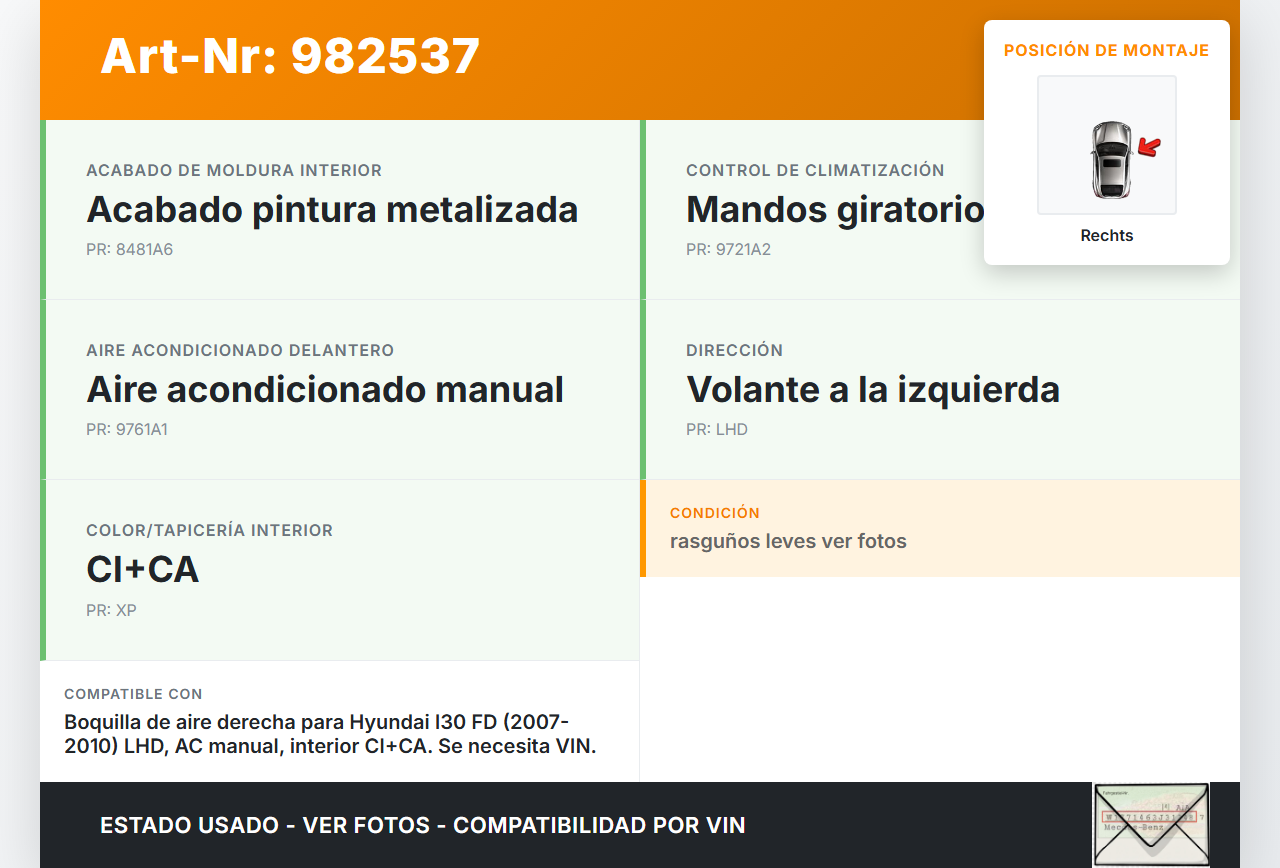
Task: Open the VIN envelope image in footer
Action: coord(1151,825)
